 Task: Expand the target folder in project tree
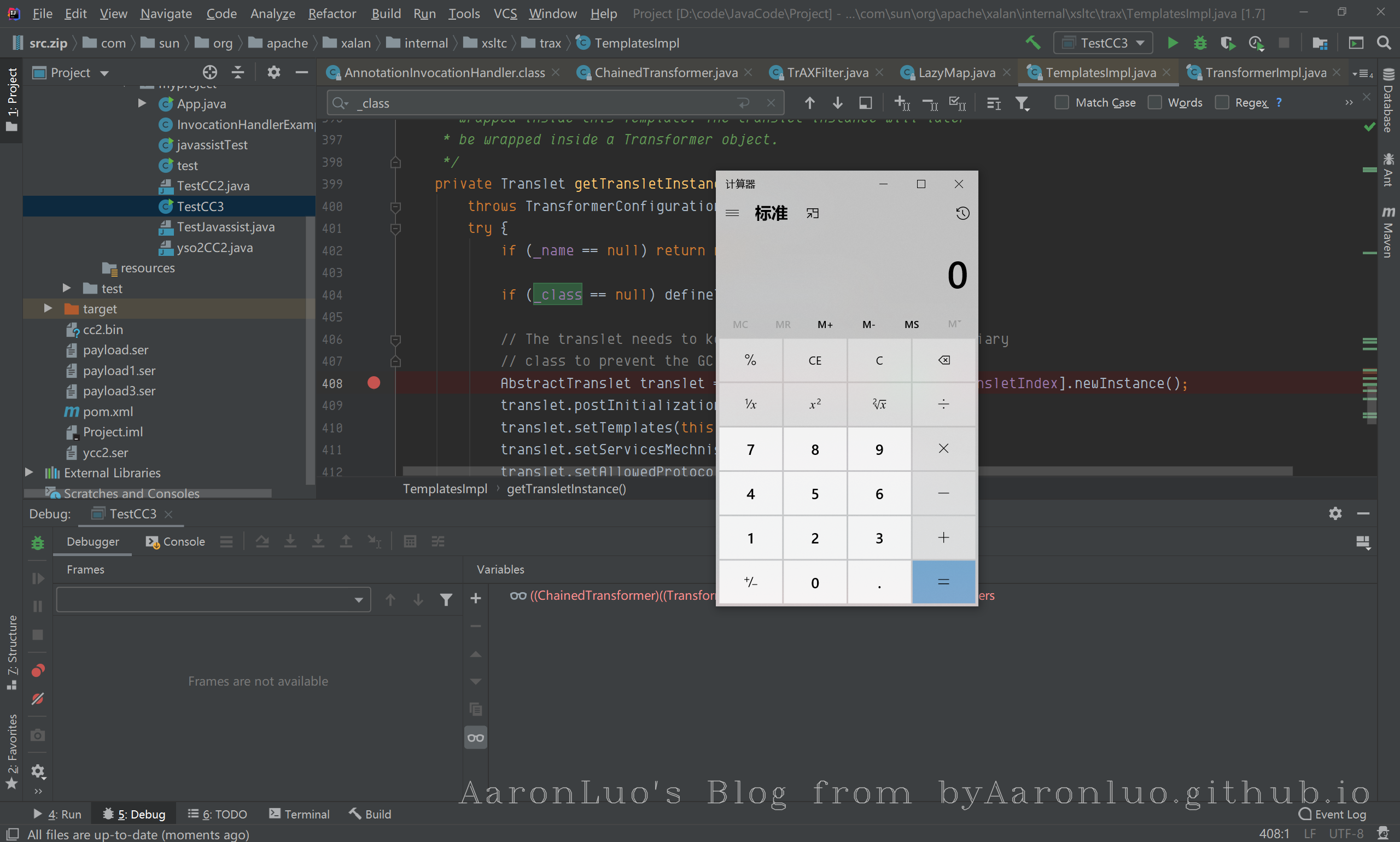48,309
